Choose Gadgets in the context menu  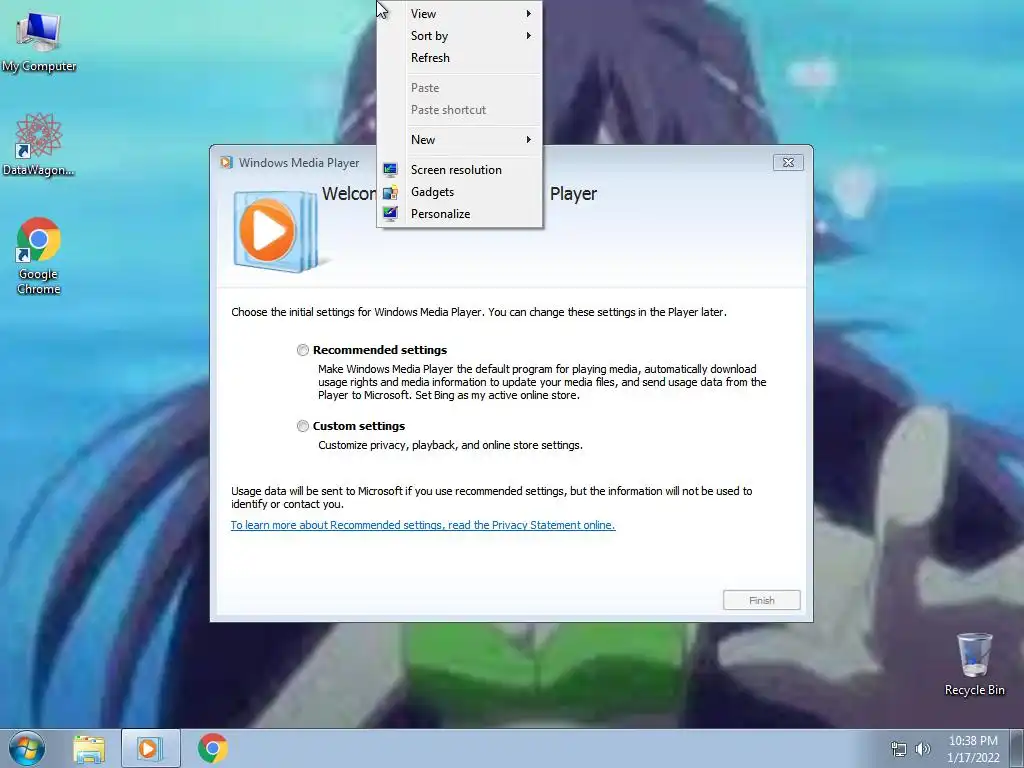[460, 192]
